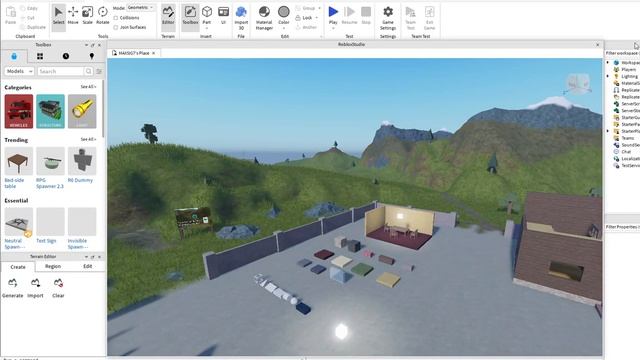Open the Part dropdown arrow

[207, 28]
